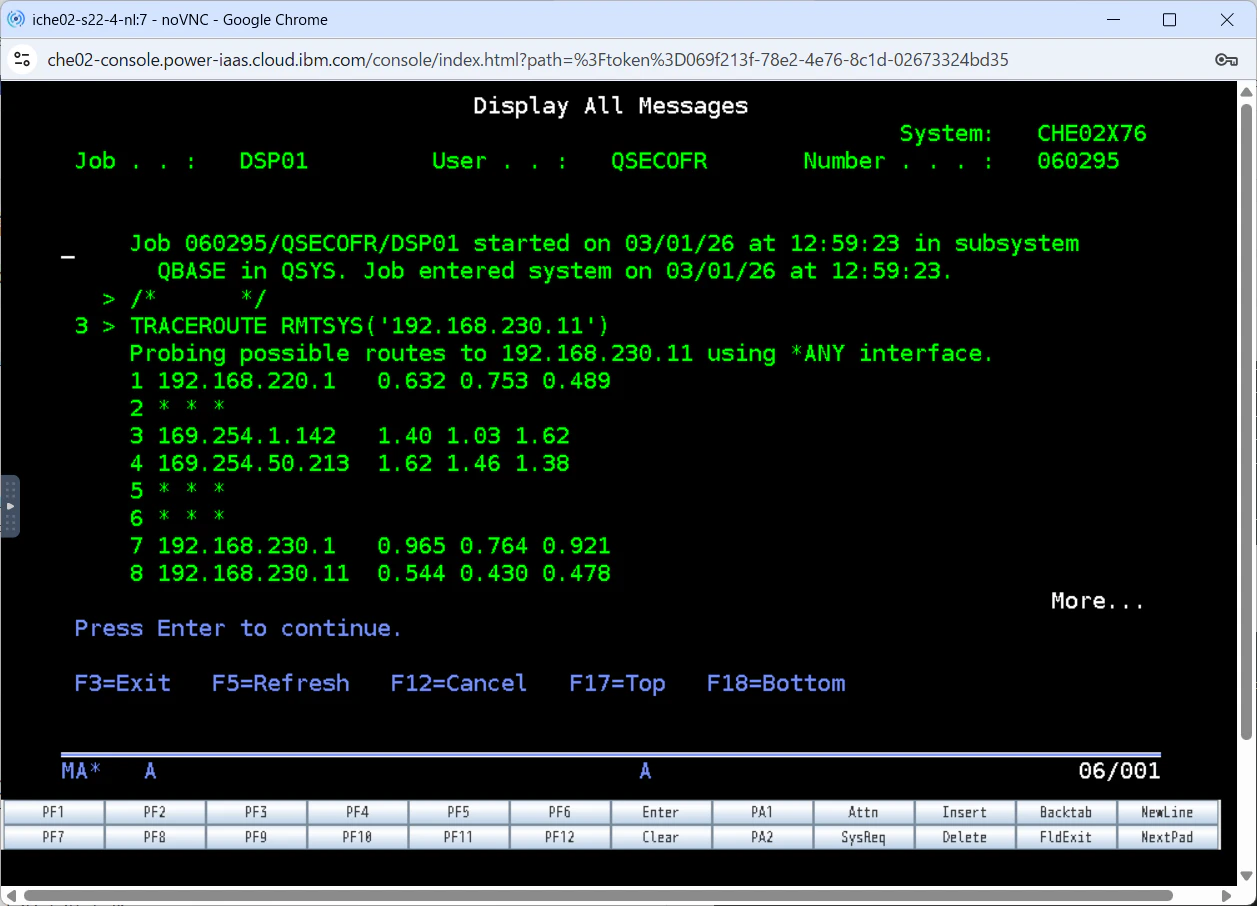Click the PF8 key button
This screenshot has width=1257, height=906.
155,837
